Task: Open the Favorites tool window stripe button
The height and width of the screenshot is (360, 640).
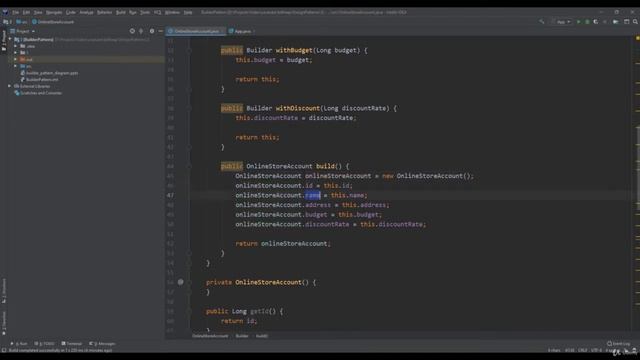Action: pyautogui.click(x=4, y=323)
